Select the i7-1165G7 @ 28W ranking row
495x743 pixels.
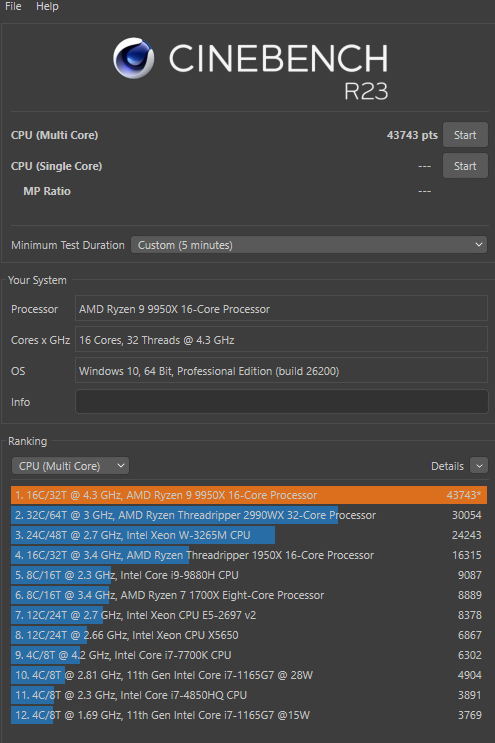pos(249,675)
